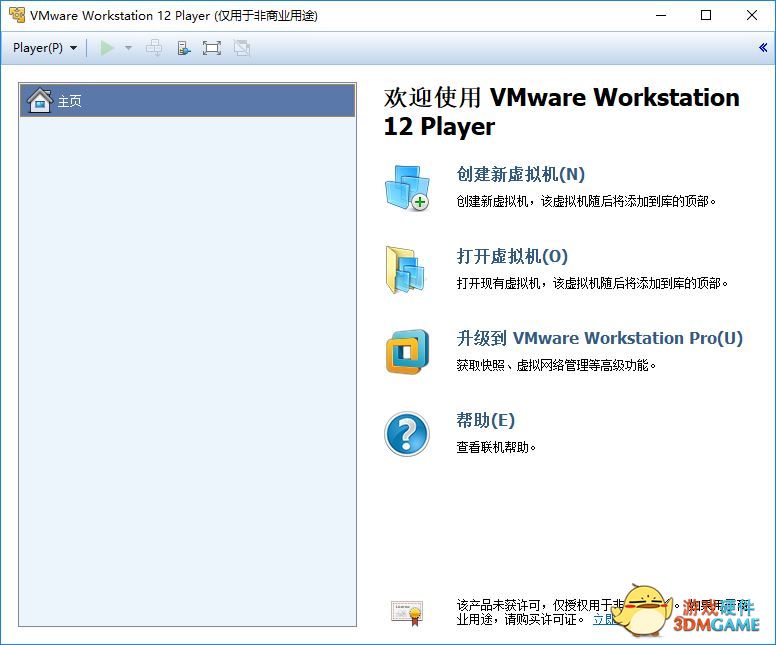Viewport: 776px width, 645px height.
Task: Click the 创建新虚拟机 description text
Action: coord(586,201)
